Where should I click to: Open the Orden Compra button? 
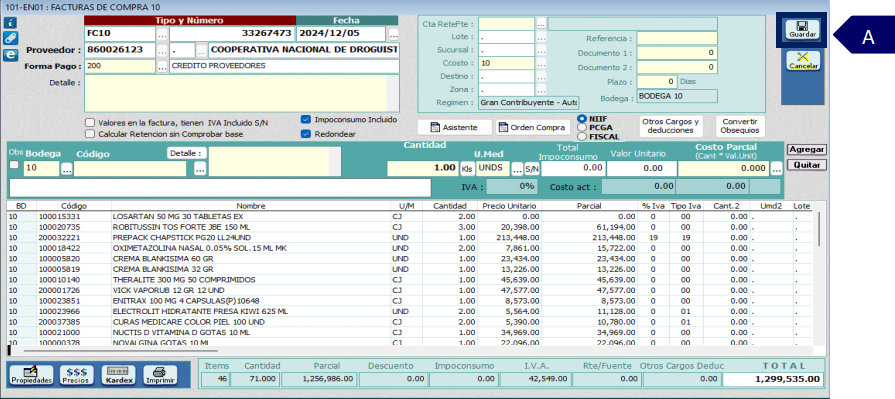[533, 127]
